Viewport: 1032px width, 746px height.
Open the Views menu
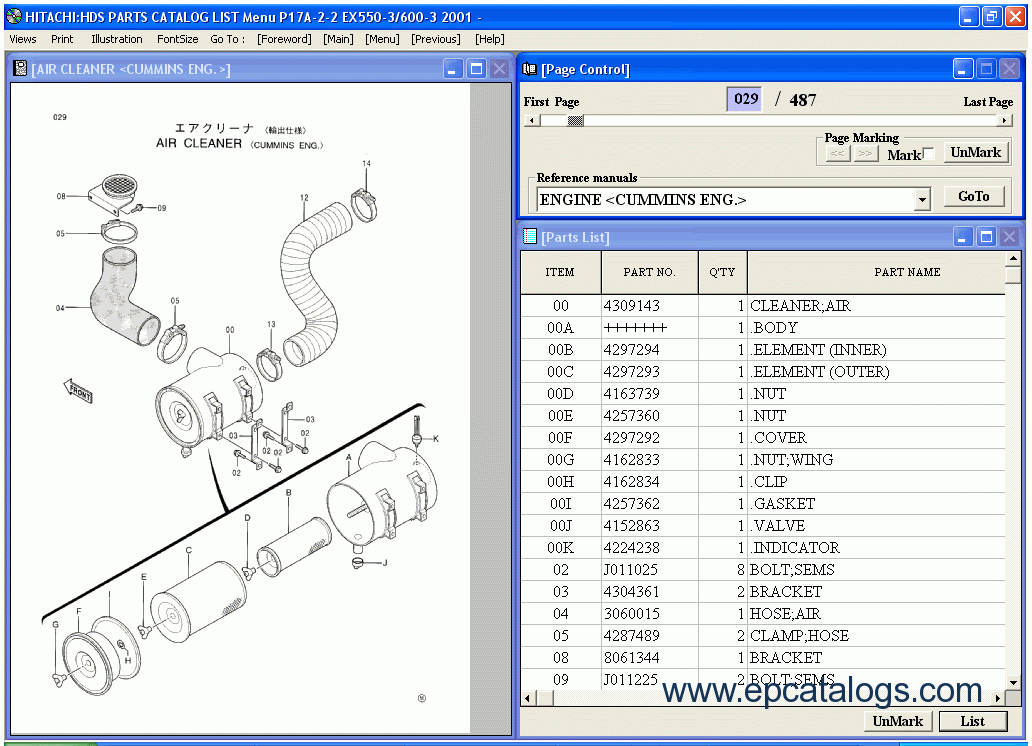23,40
